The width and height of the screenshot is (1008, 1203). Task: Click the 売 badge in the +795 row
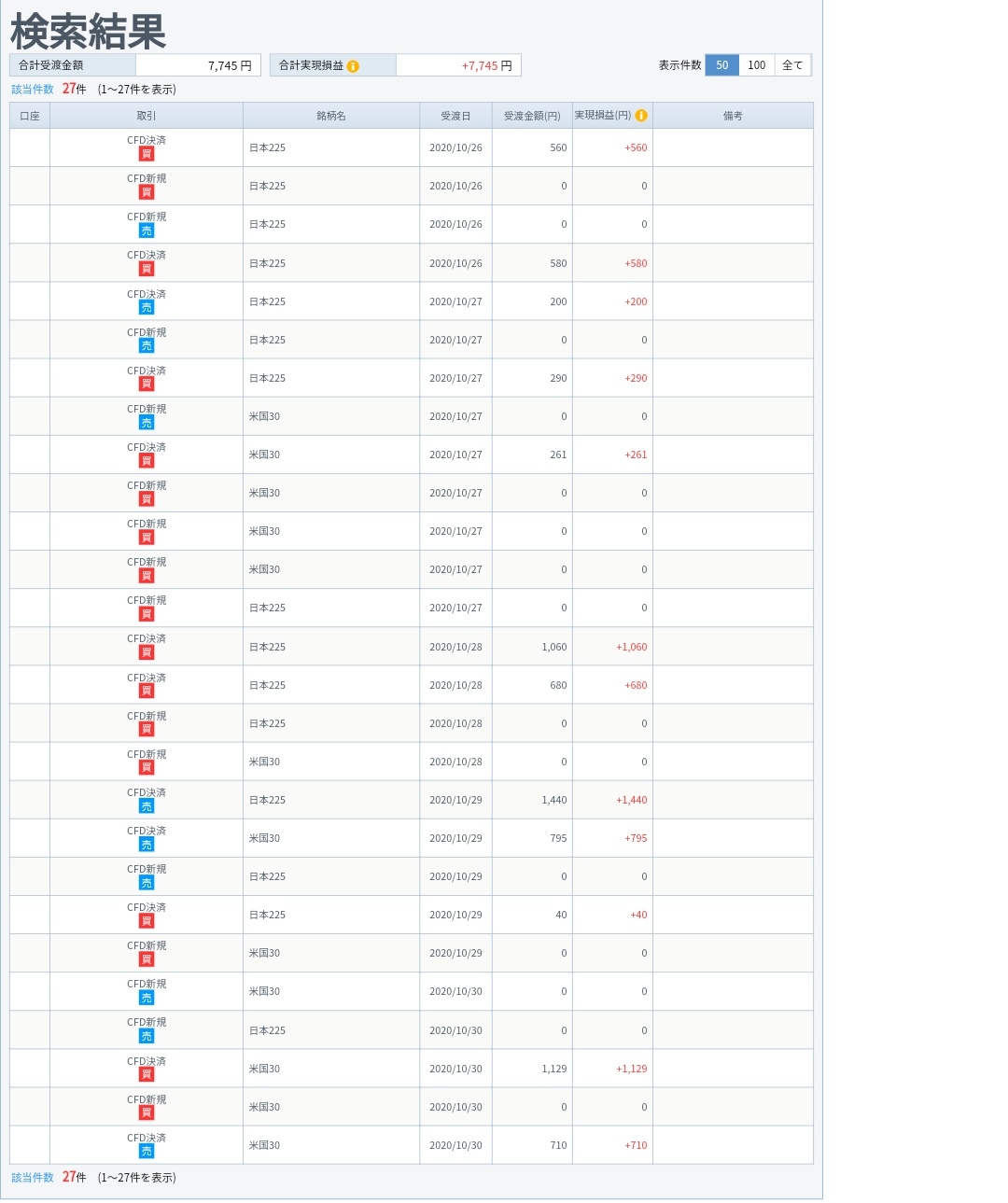(147, 845)
